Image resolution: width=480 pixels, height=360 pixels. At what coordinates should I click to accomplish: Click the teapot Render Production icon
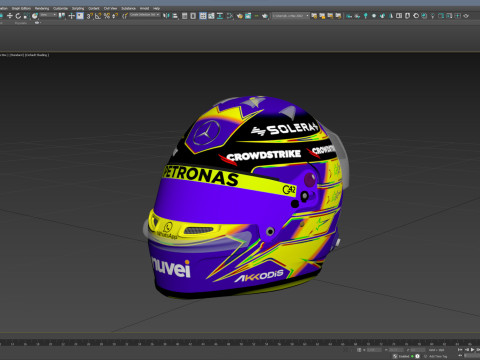[265, 16]
